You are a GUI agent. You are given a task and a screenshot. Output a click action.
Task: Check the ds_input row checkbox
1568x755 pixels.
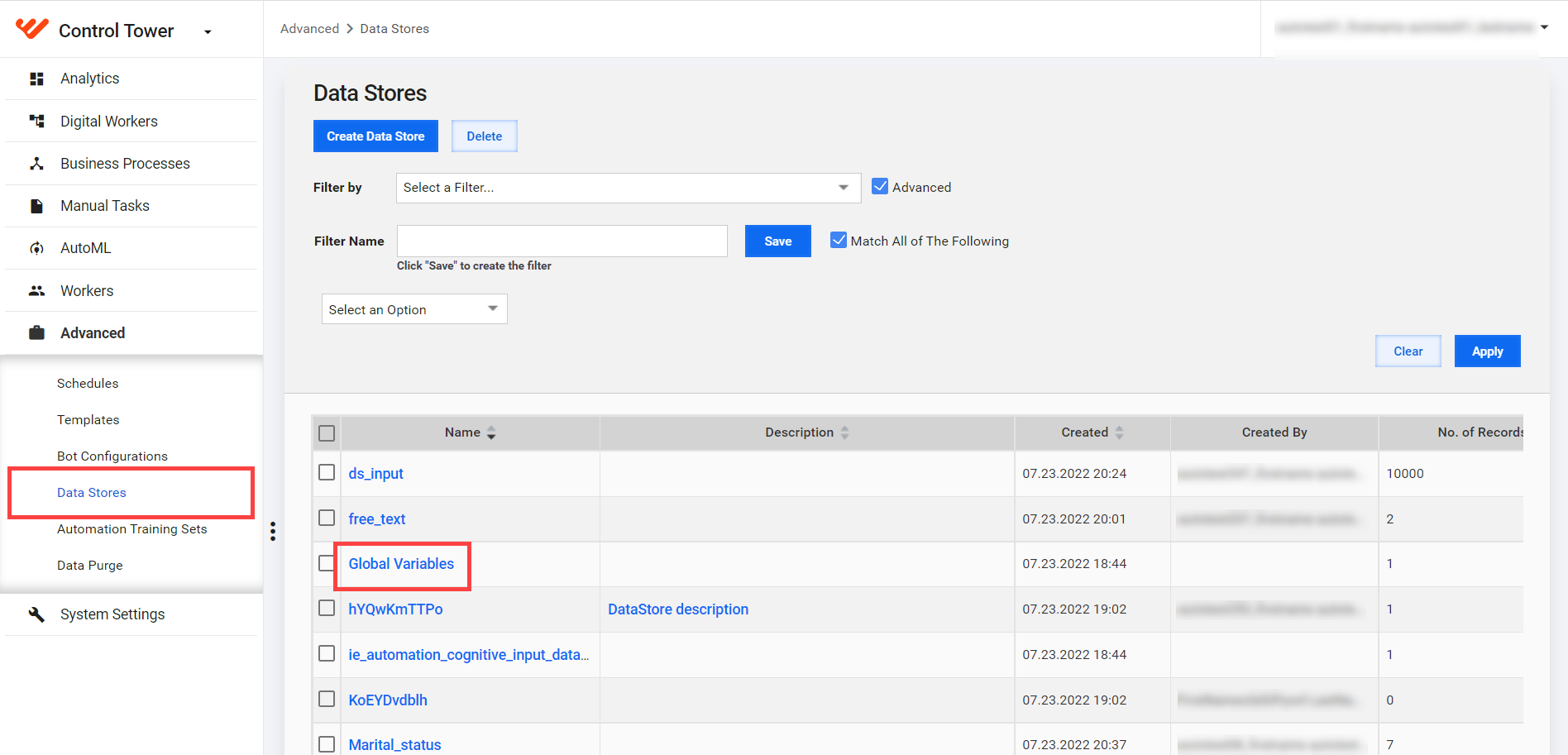[x=327, y=472]
